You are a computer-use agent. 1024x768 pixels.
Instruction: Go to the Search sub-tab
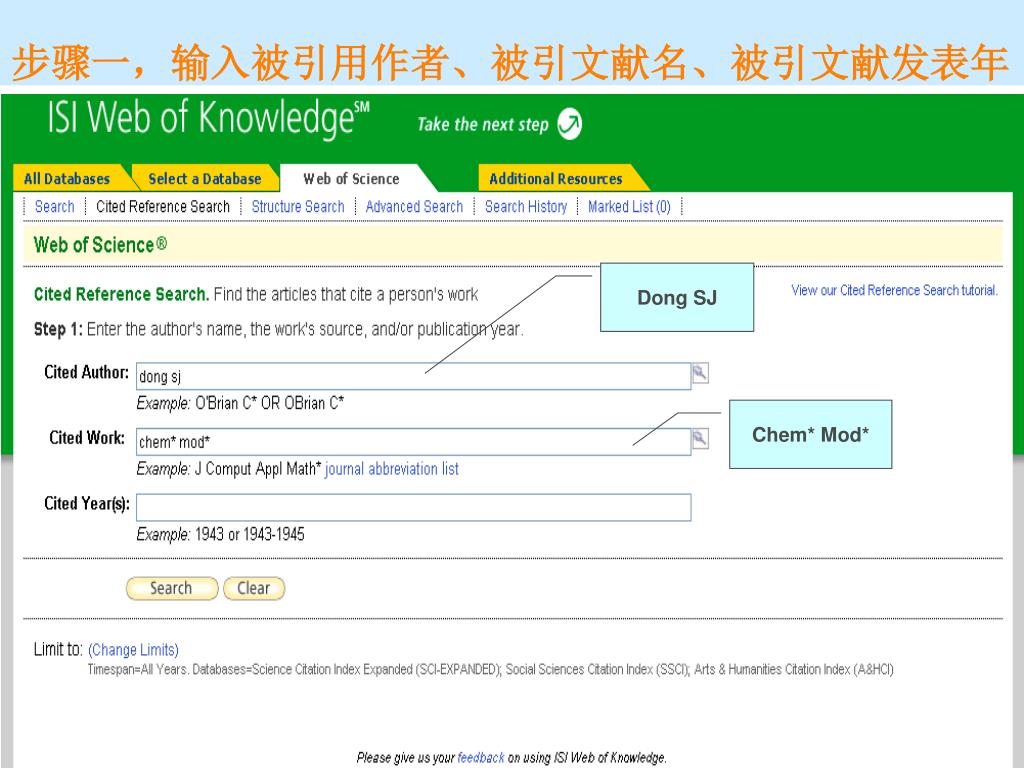pos(54,206)
